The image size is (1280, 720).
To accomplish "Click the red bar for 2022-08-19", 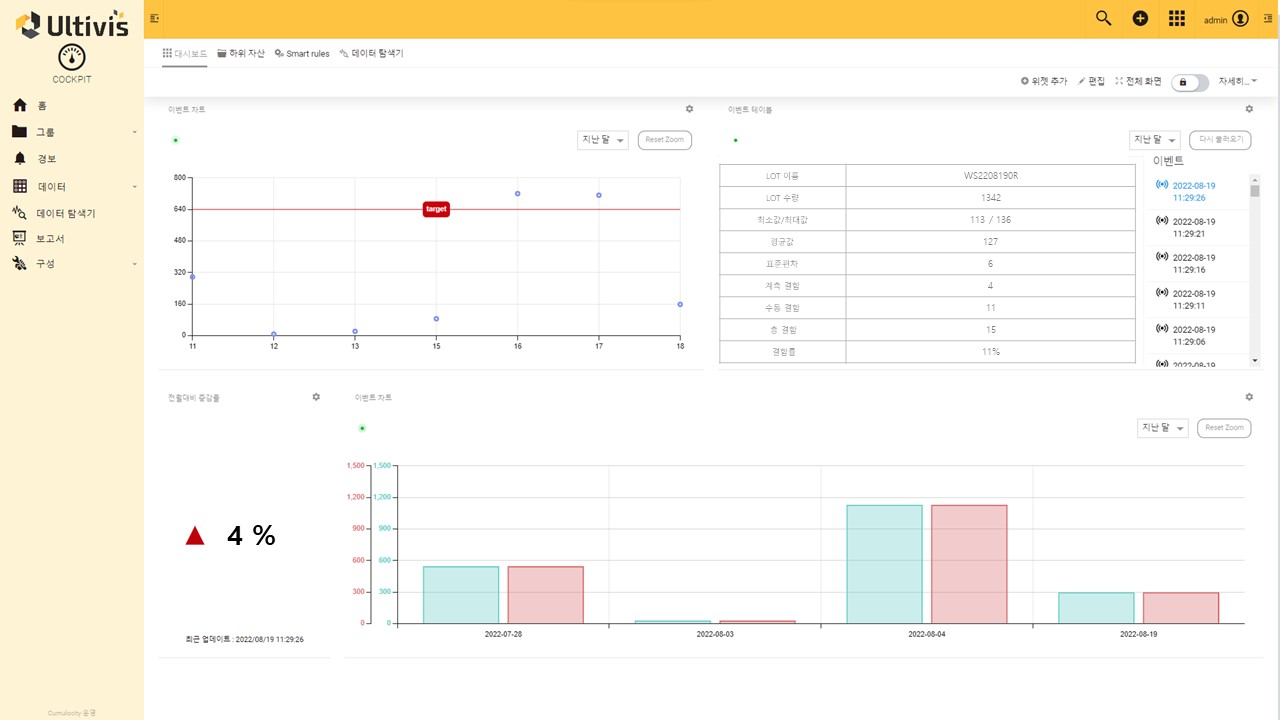I will (x=1181, y=608).
